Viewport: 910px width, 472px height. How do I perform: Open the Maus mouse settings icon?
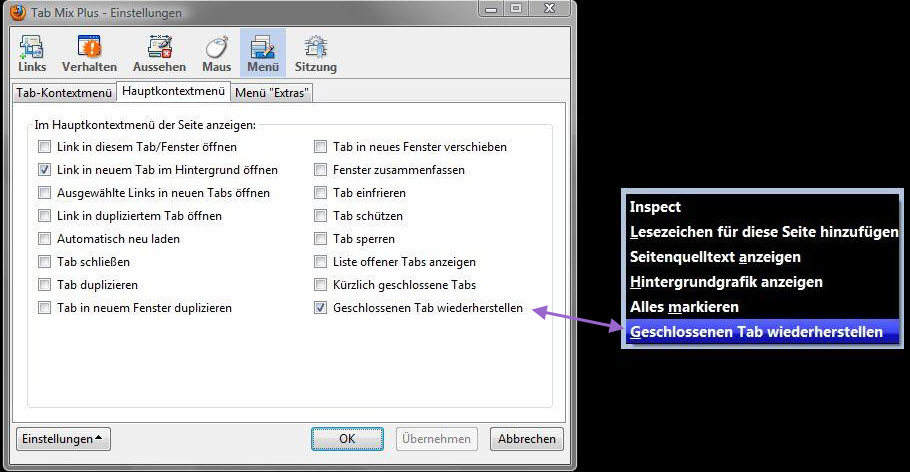216,53
